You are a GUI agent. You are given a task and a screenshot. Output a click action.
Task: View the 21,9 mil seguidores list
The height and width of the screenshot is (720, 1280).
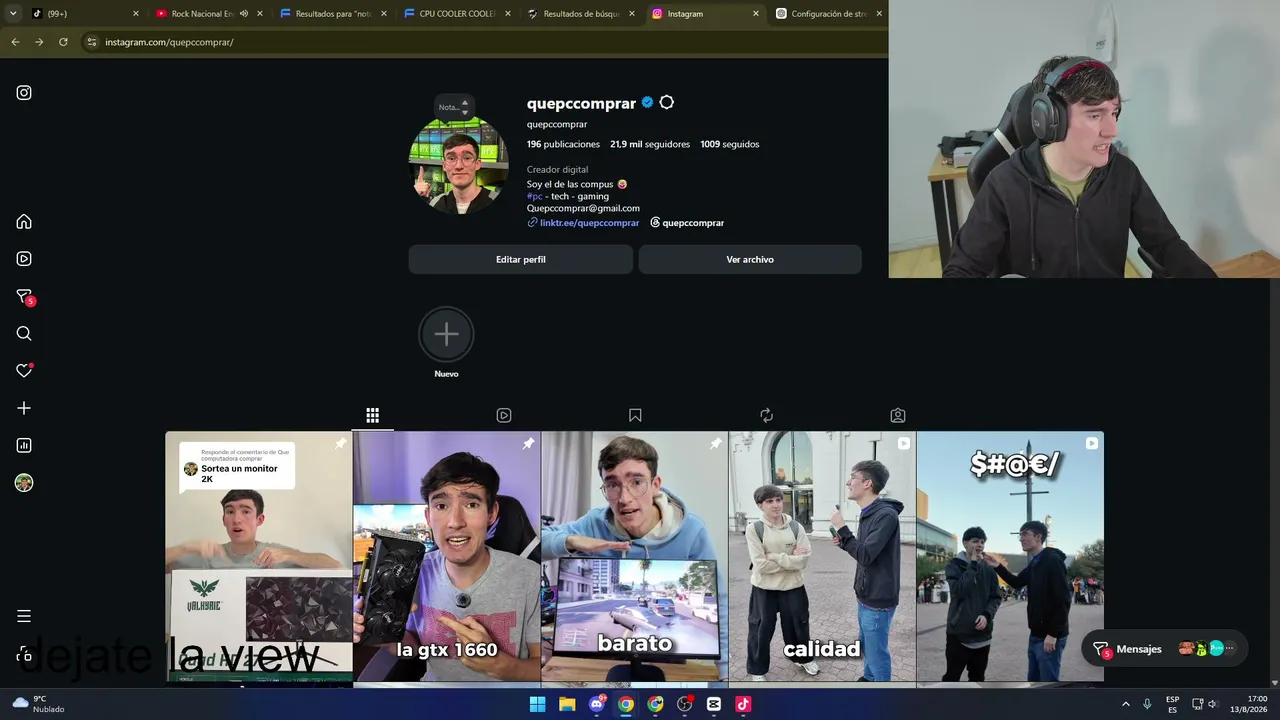coord(650,145)
